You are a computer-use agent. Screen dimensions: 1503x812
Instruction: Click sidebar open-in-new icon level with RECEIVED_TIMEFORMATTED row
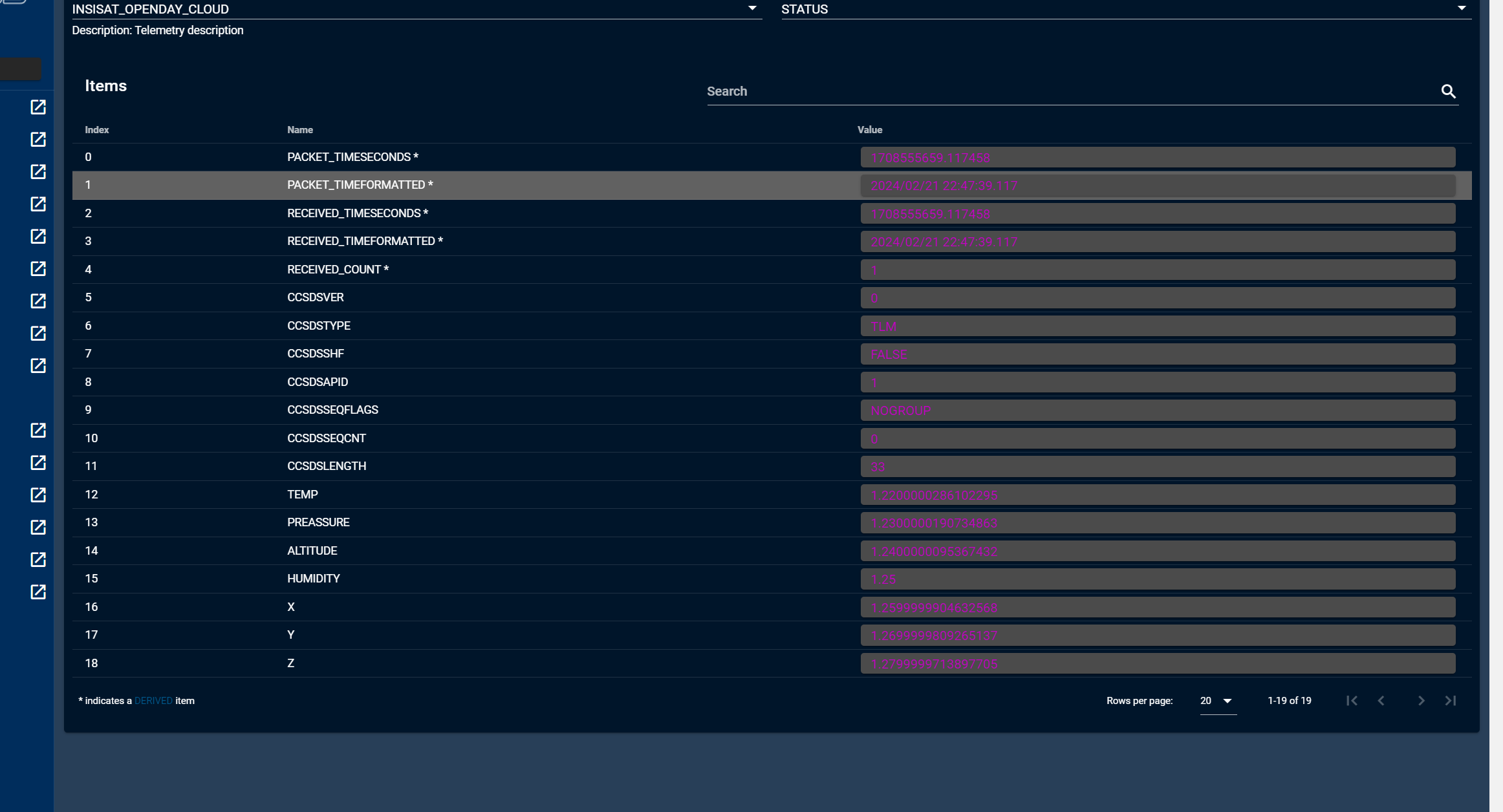(x=38, y=237)
